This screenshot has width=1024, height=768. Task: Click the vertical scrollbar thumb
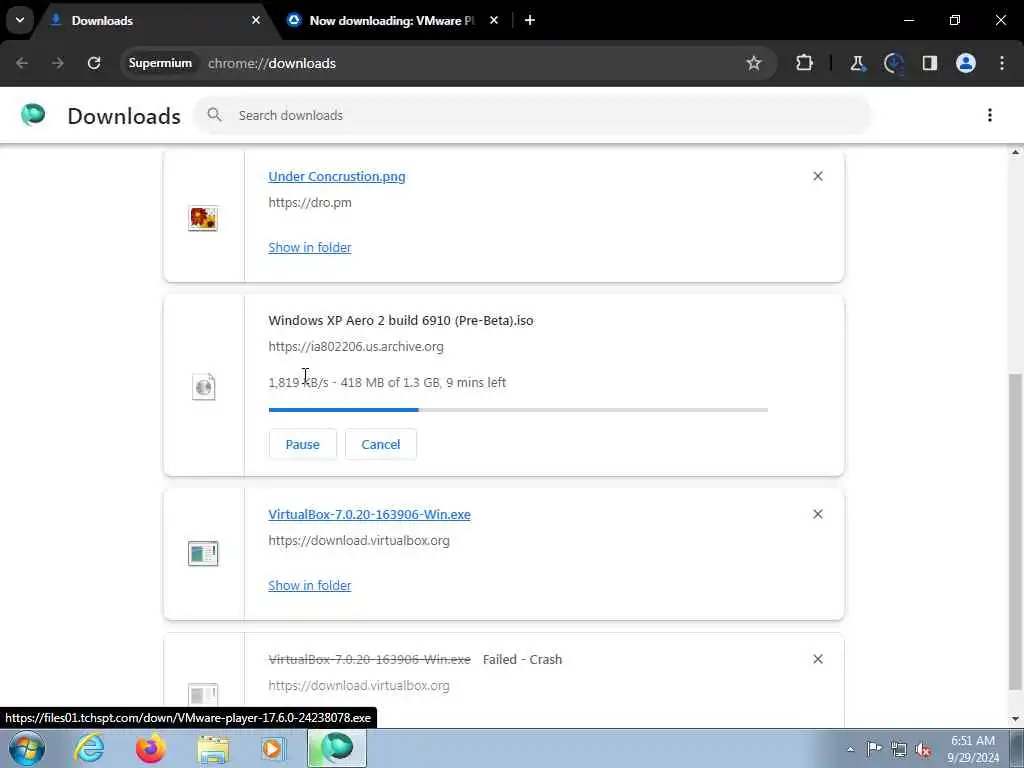click(x=1015, y=532)
